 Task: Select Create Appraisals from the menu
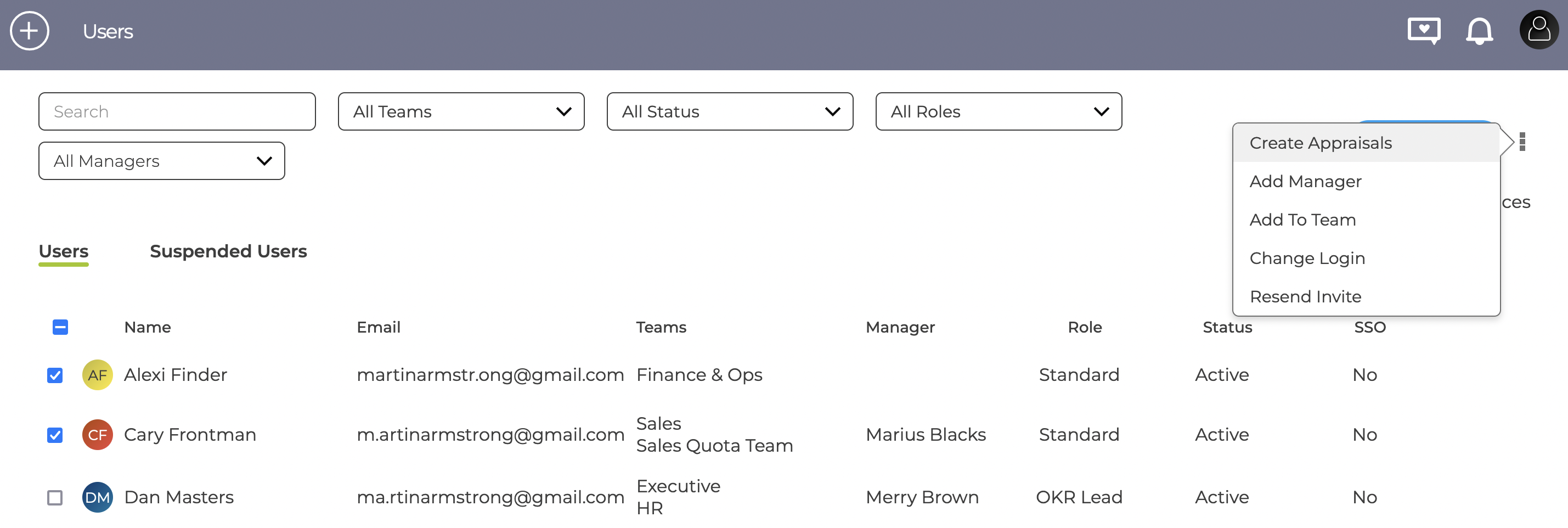tap(1366, 143)
